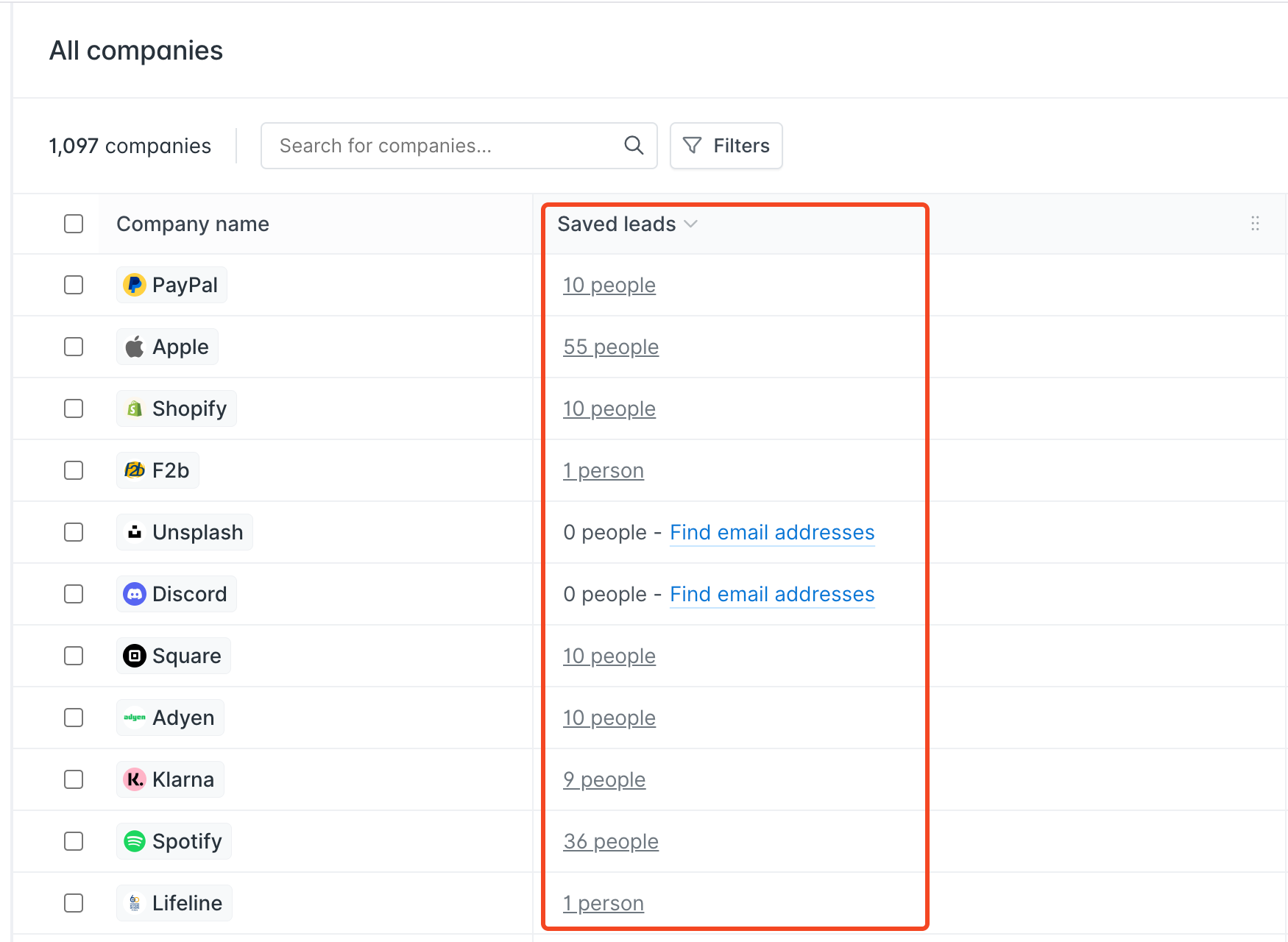The width and height of the screenshot is (1288, 942).
Task: Select the Apple company name
Action: pos(180,347)
